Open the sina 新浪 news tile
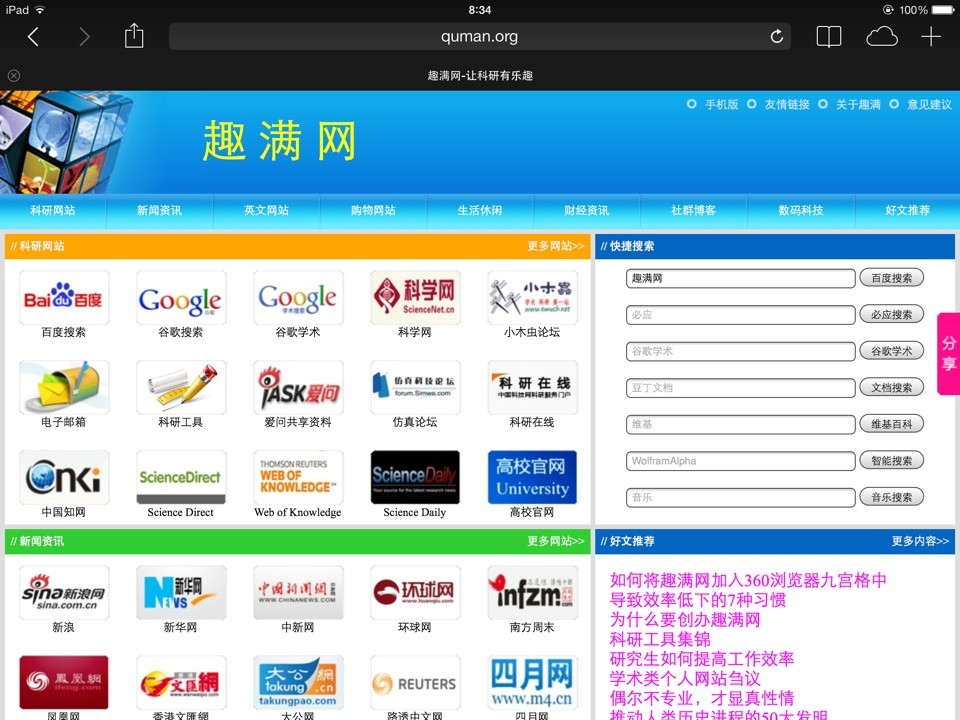 tap(64, 593)
